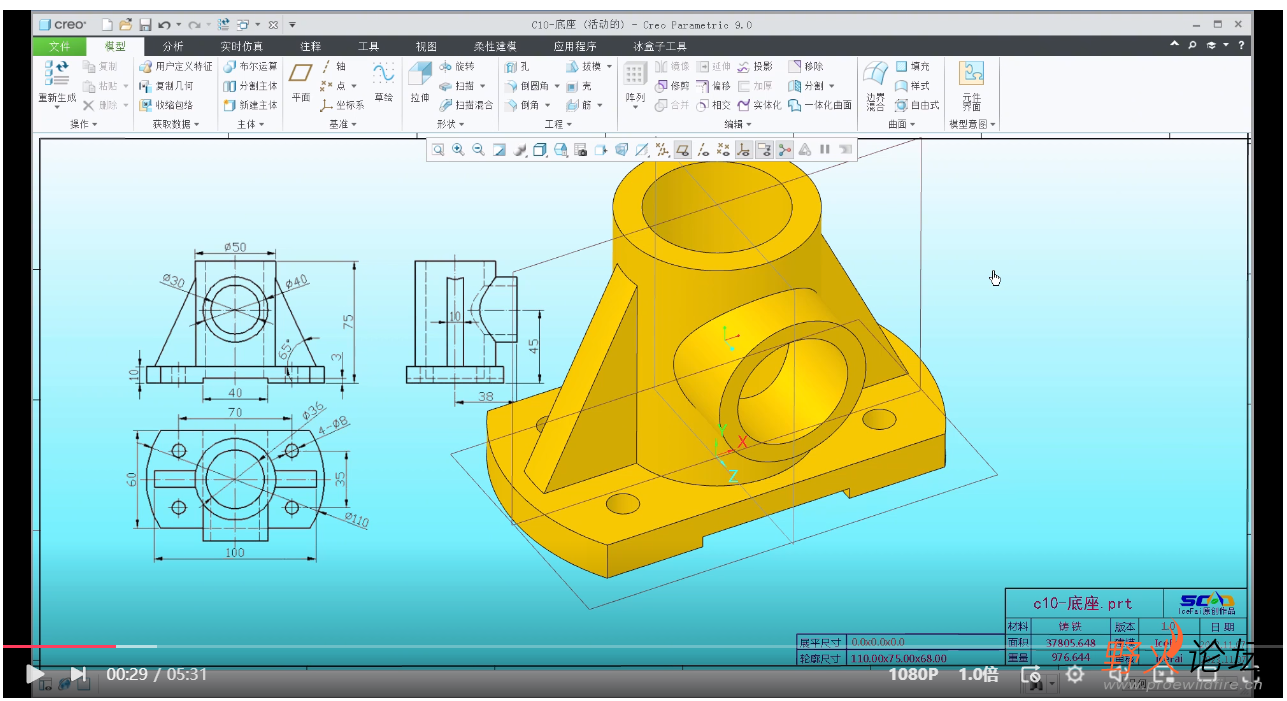Image resolution: width=1287 pixels, height=701 pixels.
Task: Click the Shell (壳) tool
Action: click(x=580, y=85)
